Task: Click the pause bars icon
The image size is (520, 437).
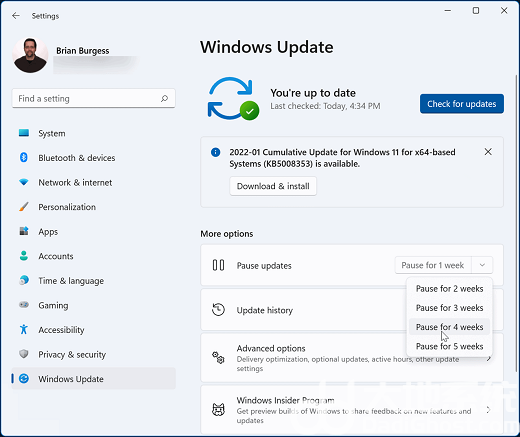Action: pos(218,265)
